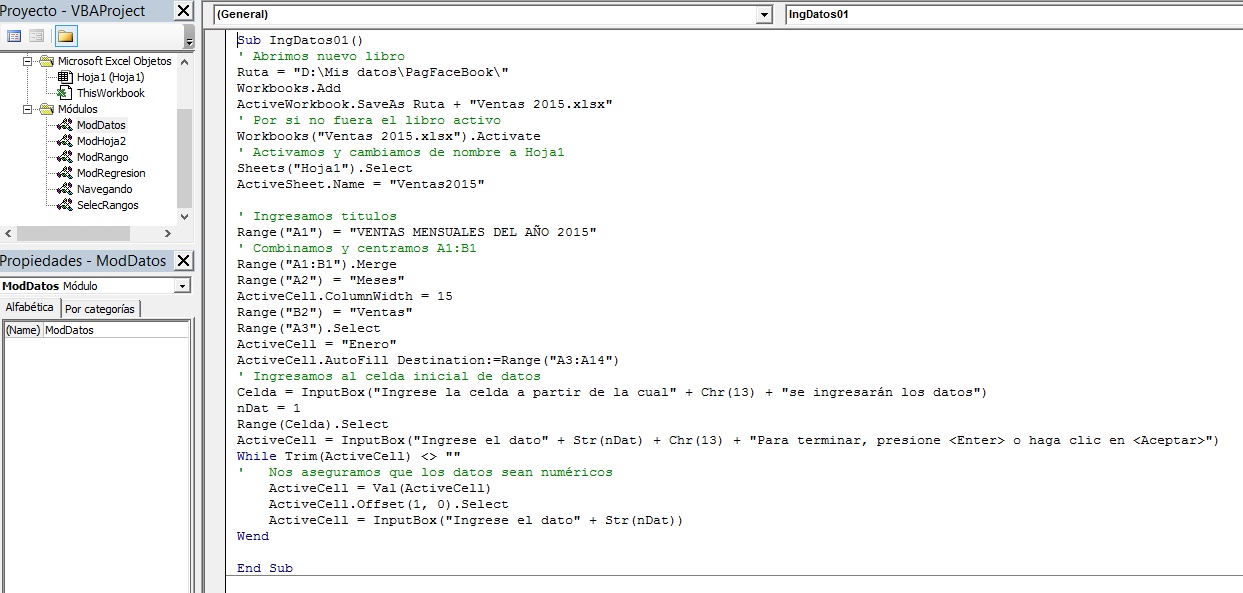
Task: Click the 'ActiveCell = "Enero"' line
Action: coord(316,345)
